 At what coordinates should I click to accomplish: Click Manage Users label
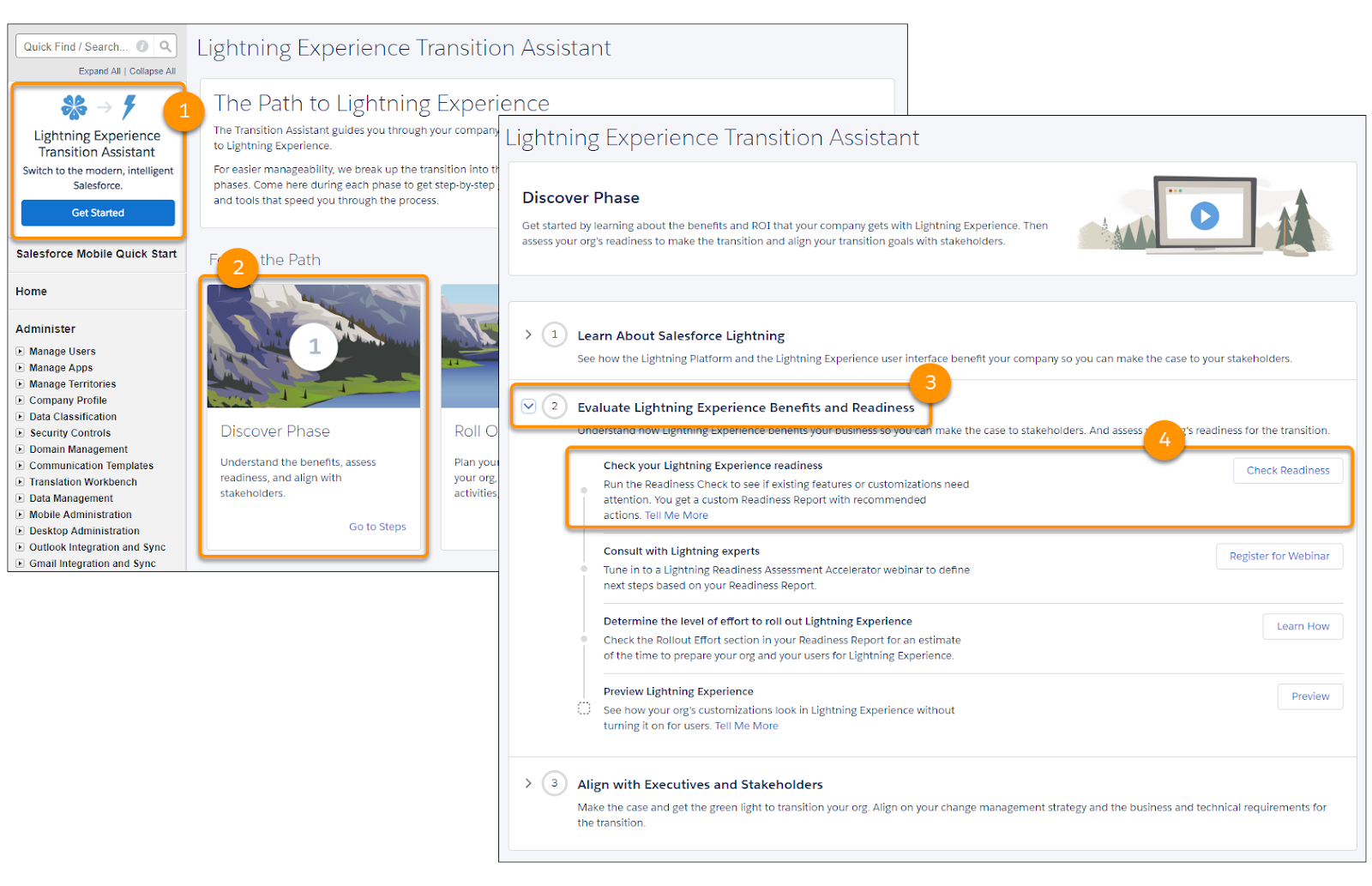(63, 352)
